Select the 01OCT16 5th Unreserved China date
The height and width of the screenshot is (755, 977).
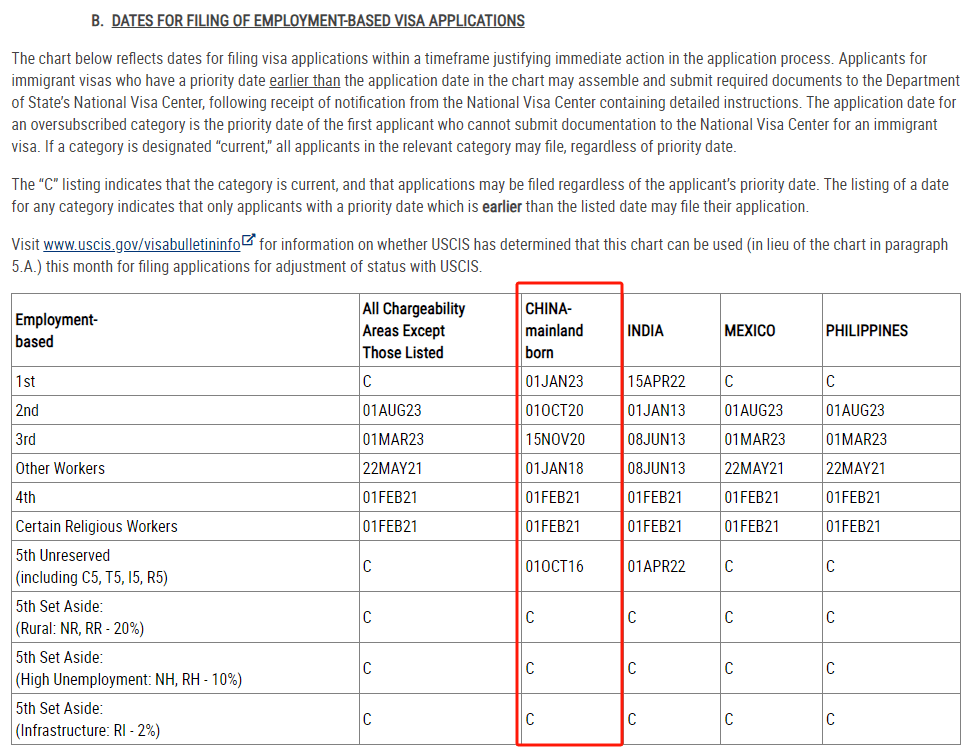click(554, 566)
